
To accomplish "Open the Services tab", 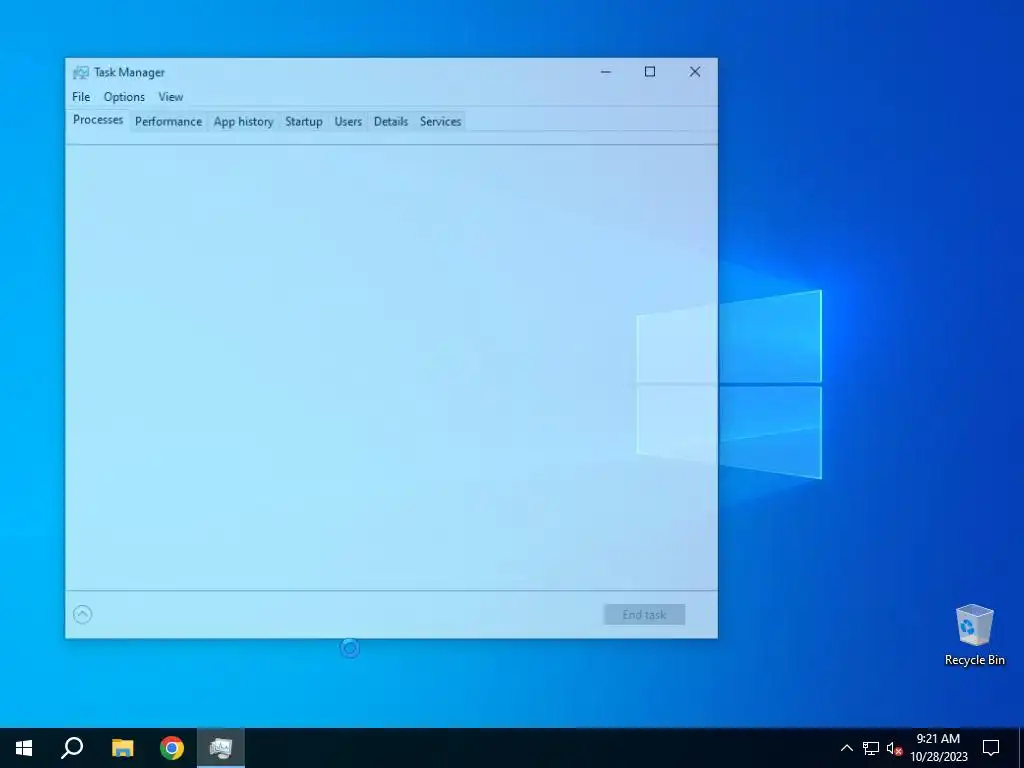I will (x=440, y=121).
